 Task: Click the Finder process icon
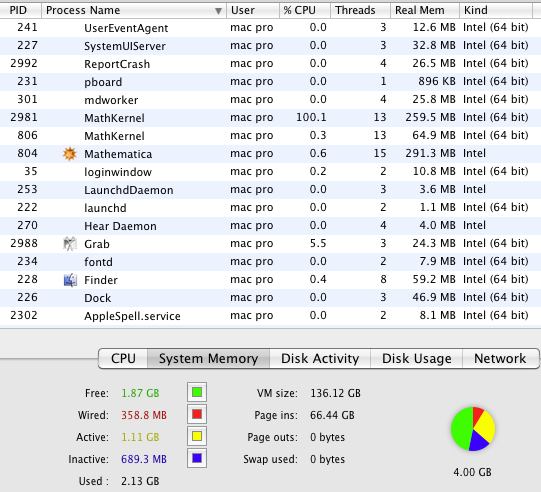(x=70, y=280)
